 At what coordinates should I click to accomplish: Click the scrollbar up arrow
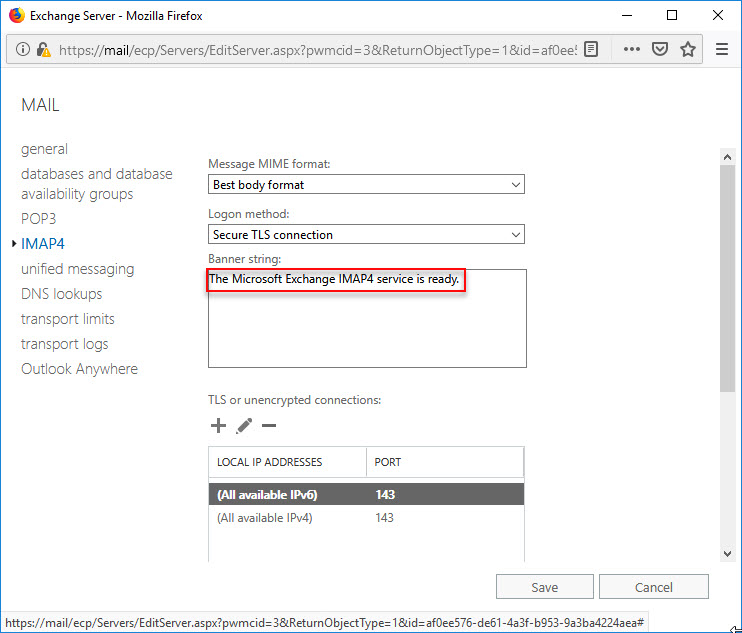[727, 157]
